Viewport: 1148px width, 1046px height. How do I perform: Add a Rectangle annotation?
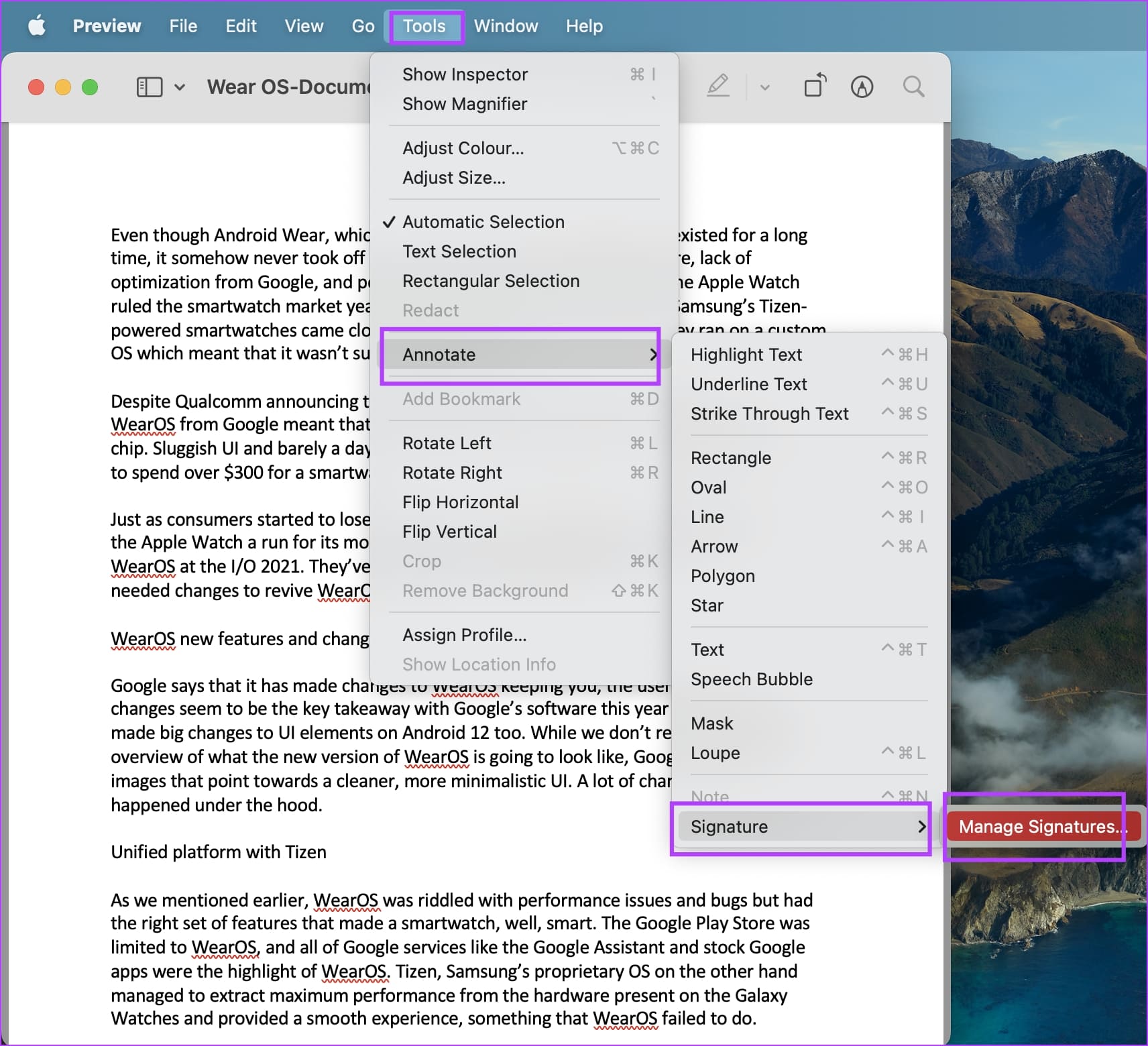[x=809, y=458]
